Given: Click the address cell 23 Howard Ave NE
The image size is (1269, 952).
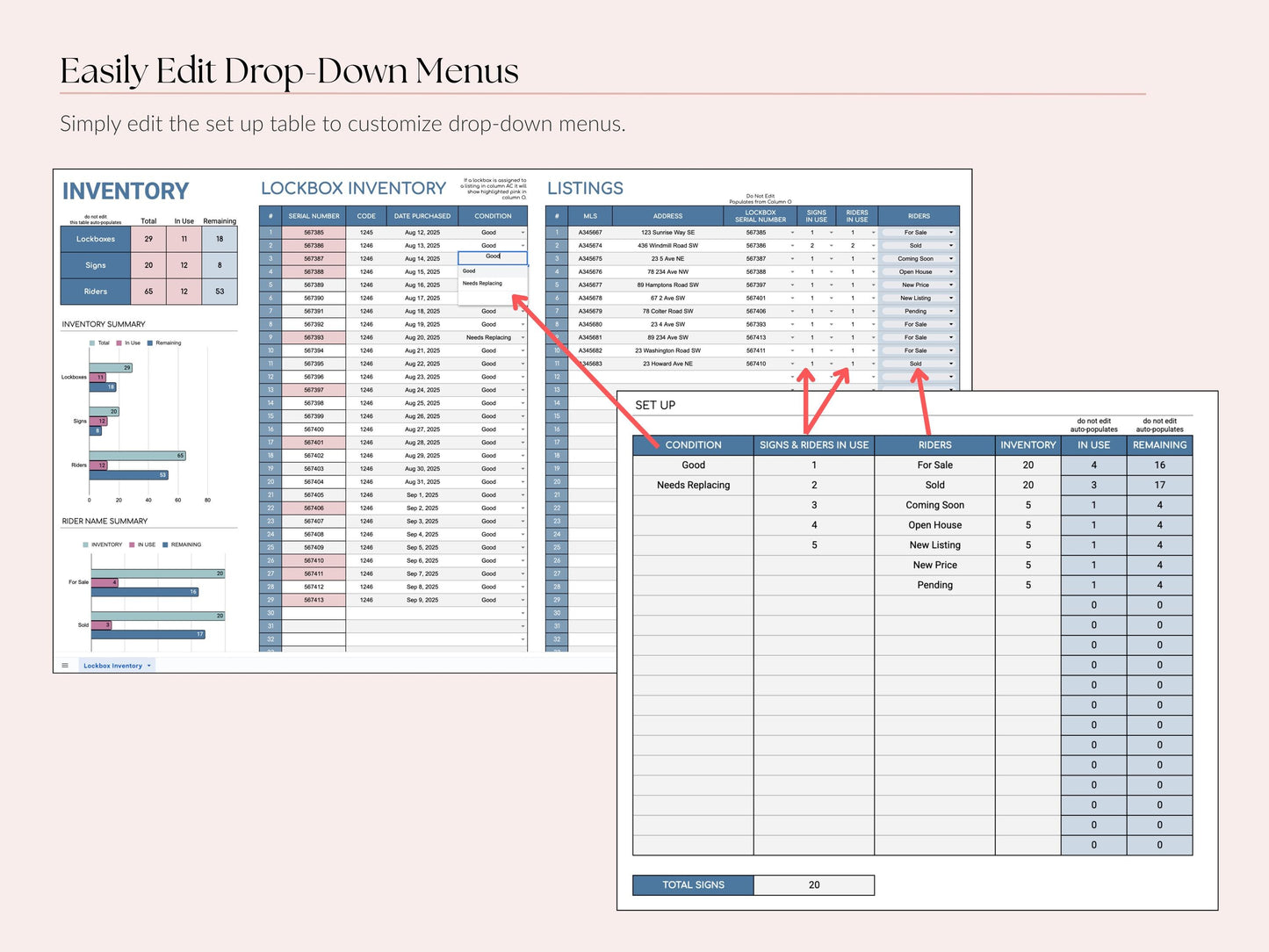Looking at the screenshot, I should tap(667, 364).
